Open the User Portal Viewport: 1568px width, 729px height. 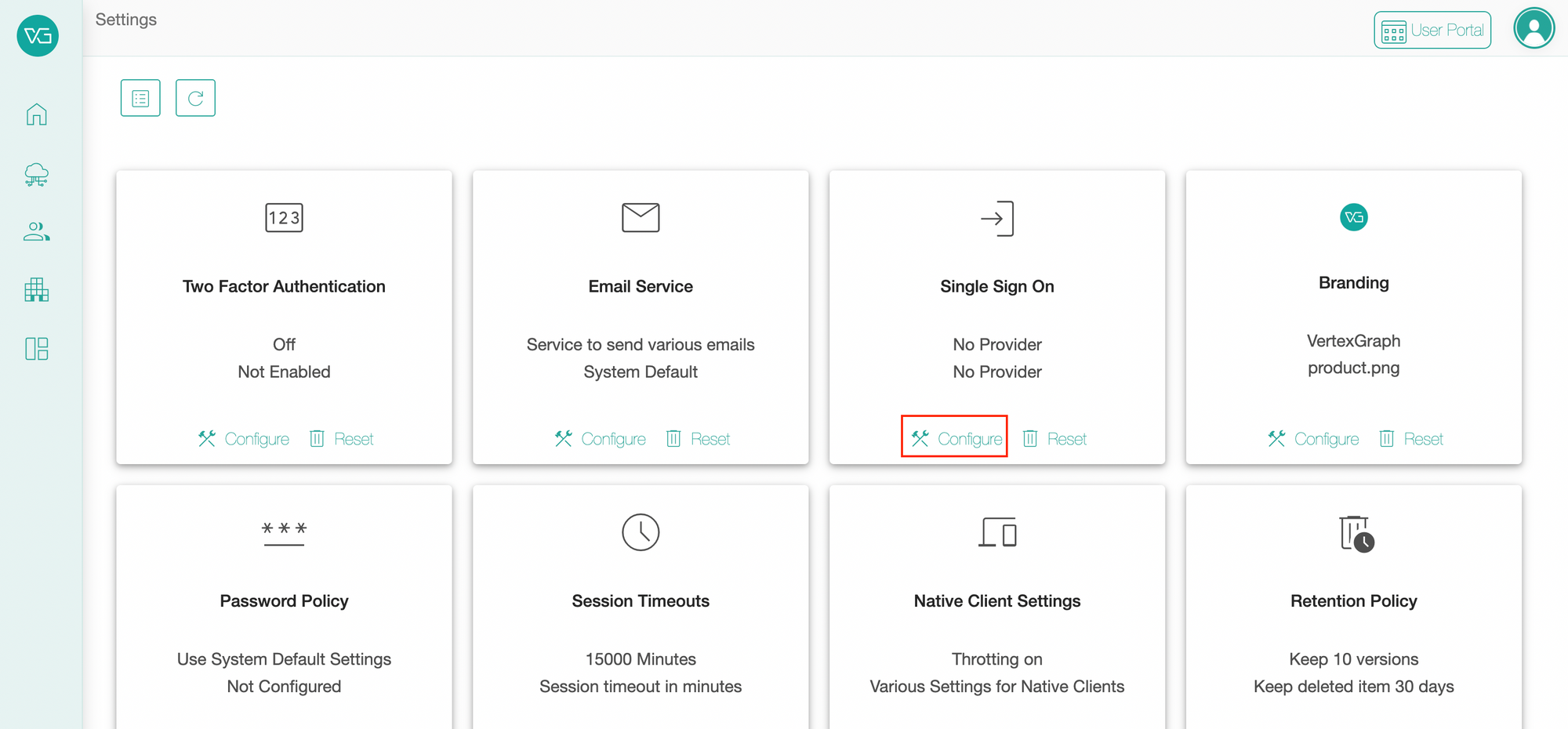1432,30
